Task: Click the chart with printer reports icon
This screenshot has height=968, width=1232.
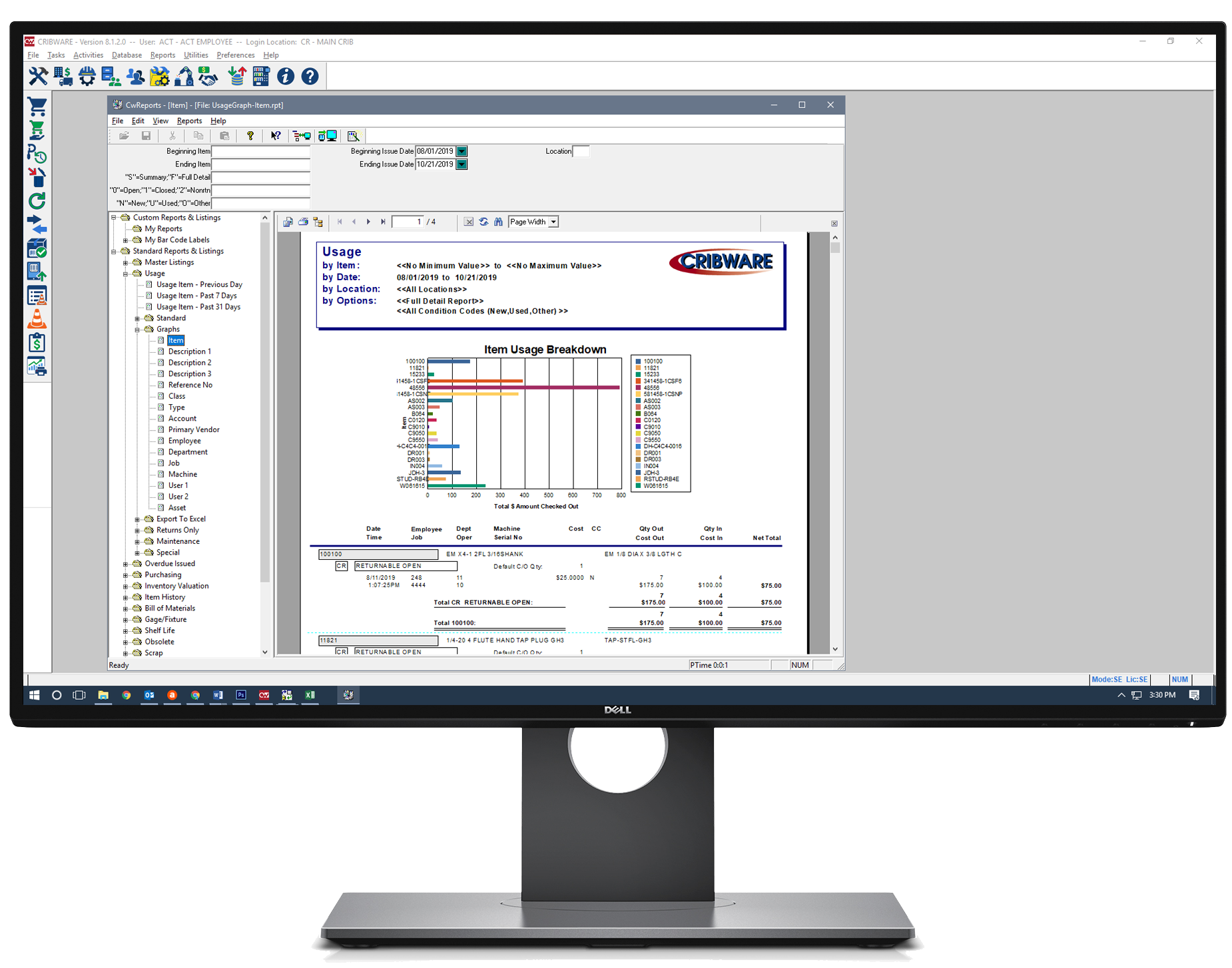Action: (x=37, y=366)
